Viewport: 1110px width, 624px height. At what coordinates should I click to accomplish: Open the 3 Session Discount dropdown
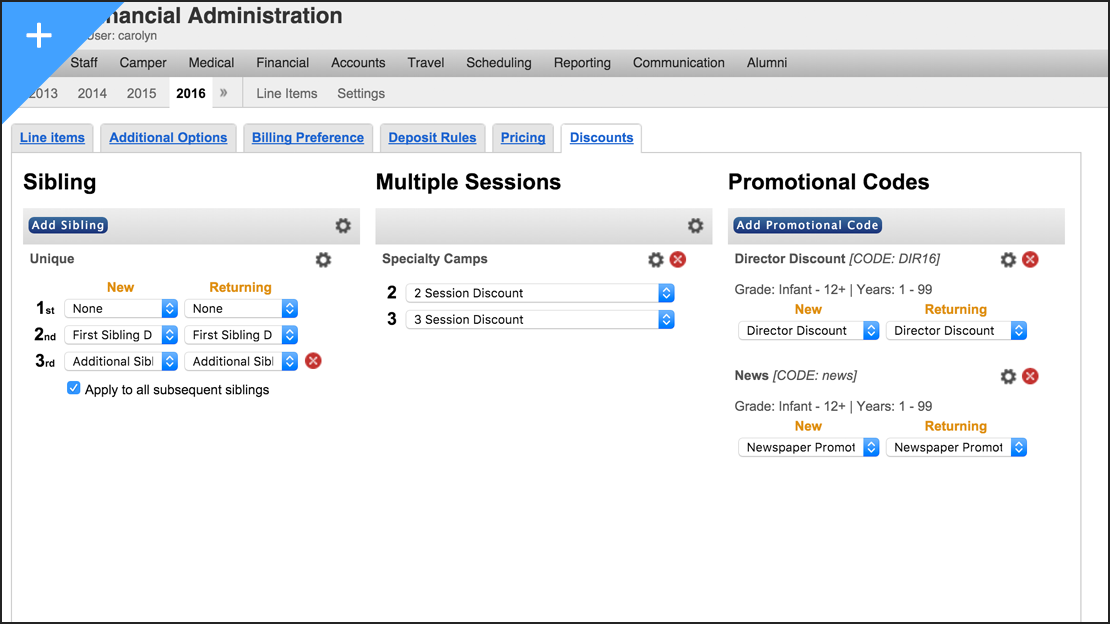tap(540, 319)
